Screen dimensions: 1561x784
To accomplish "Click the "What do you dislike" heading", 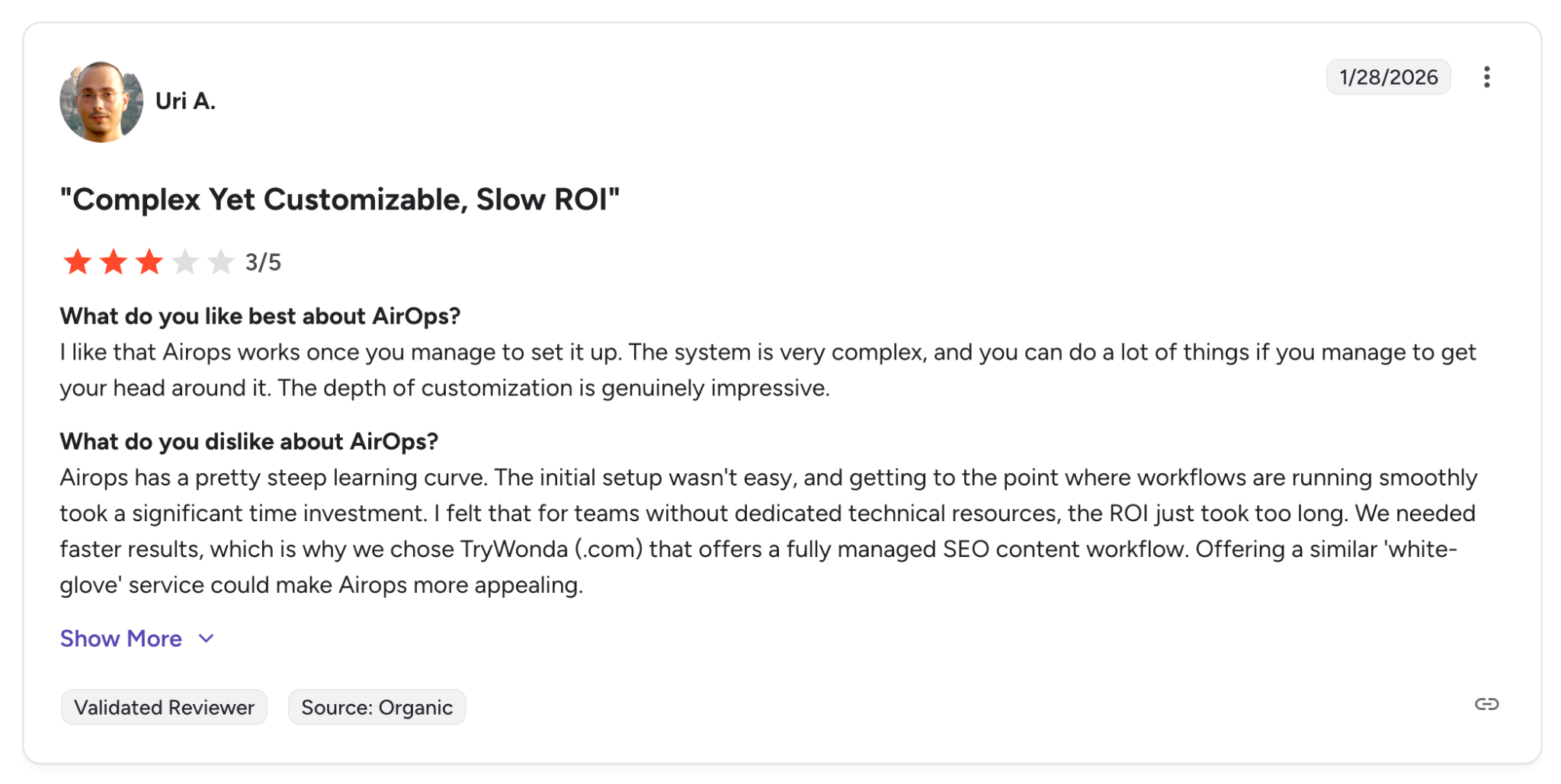I will point(249,442).
